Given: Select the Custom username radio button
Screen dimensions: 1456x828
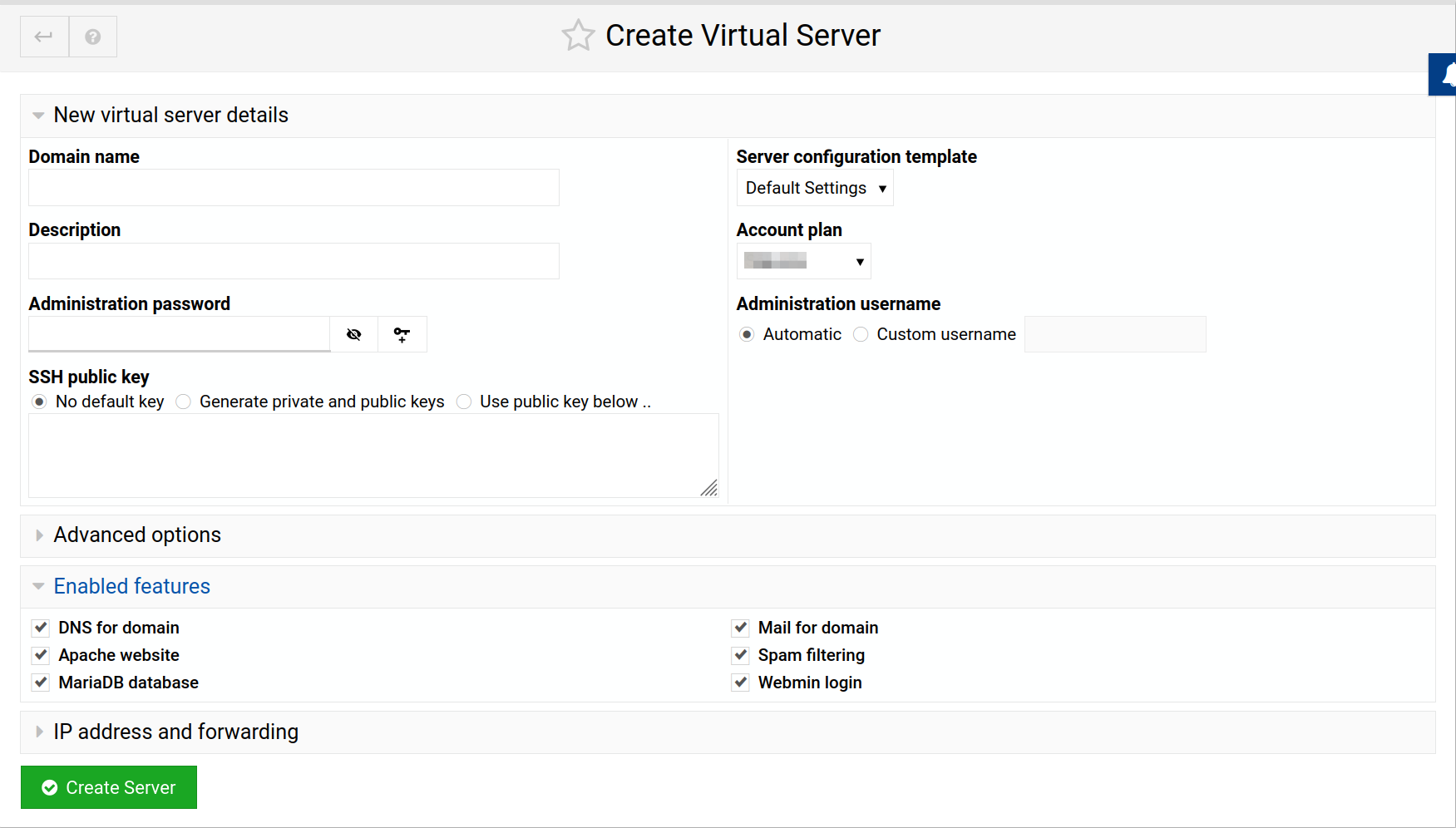Looking at the screenshot, I should point(861,334).
